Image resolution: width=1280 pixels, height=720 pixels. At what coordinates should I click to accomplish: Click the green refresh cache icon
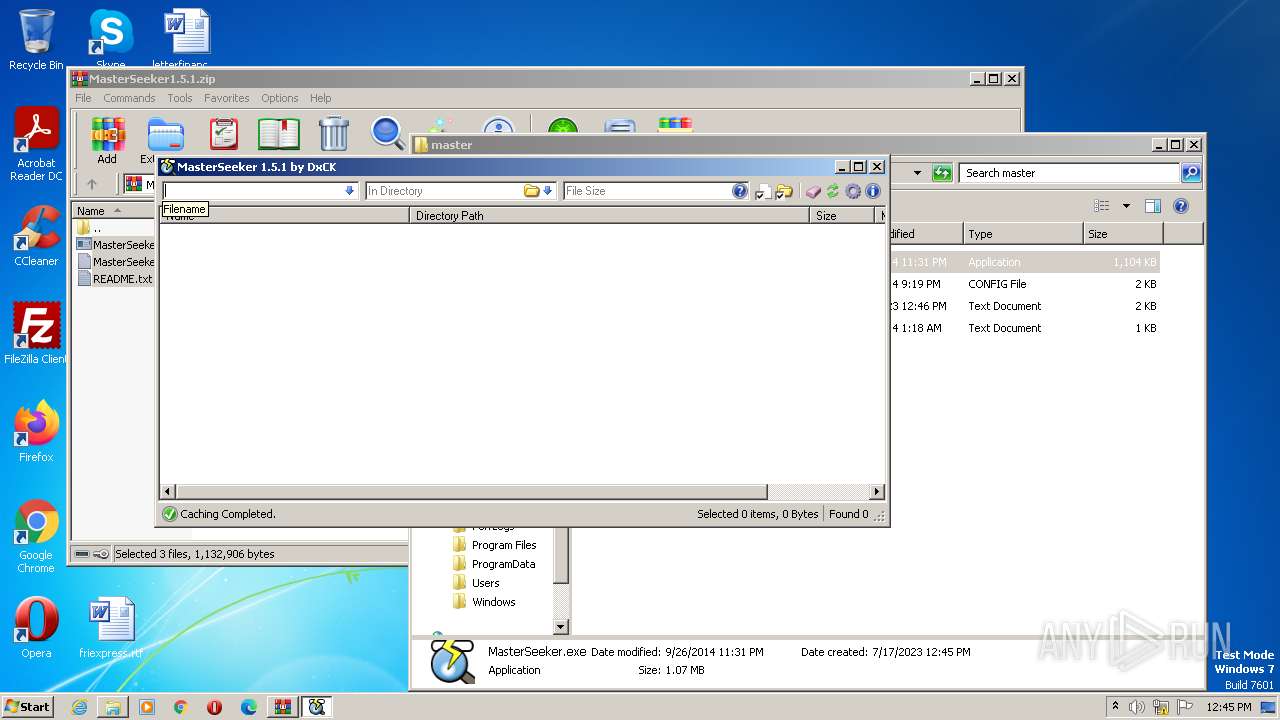(x=832, y=191)
